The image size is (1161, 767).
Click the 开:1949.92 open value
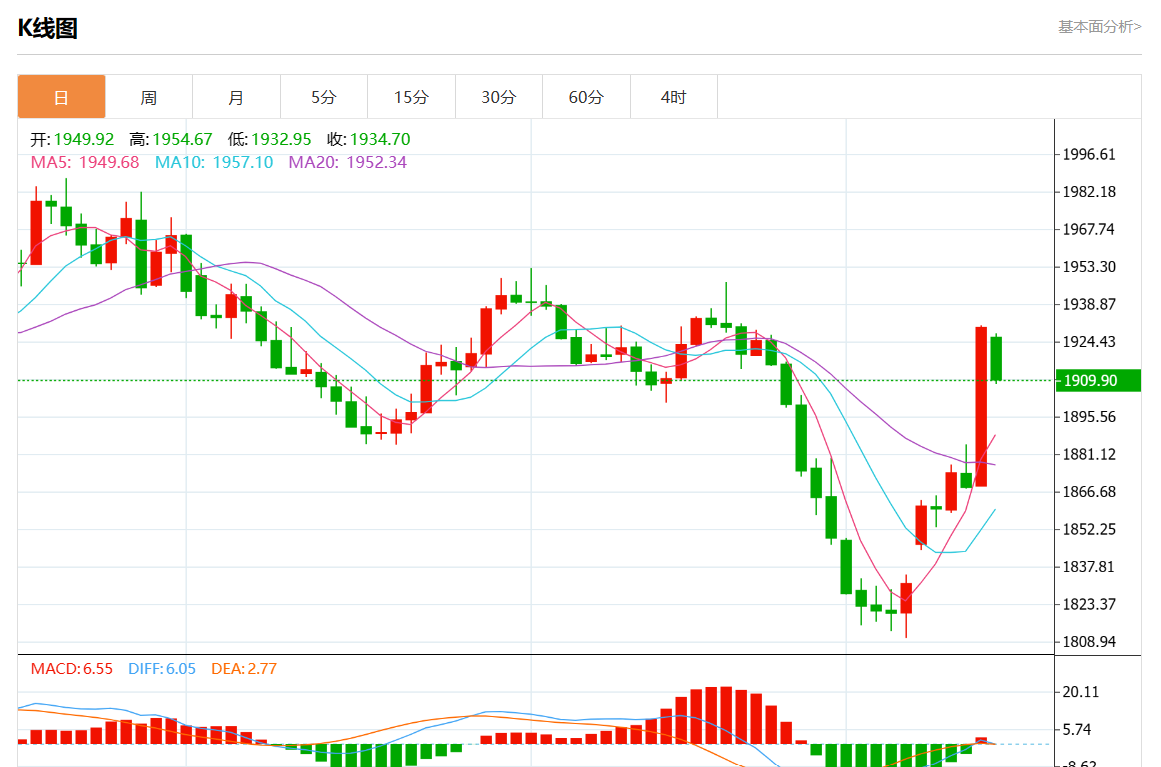(x=72, y=139)
